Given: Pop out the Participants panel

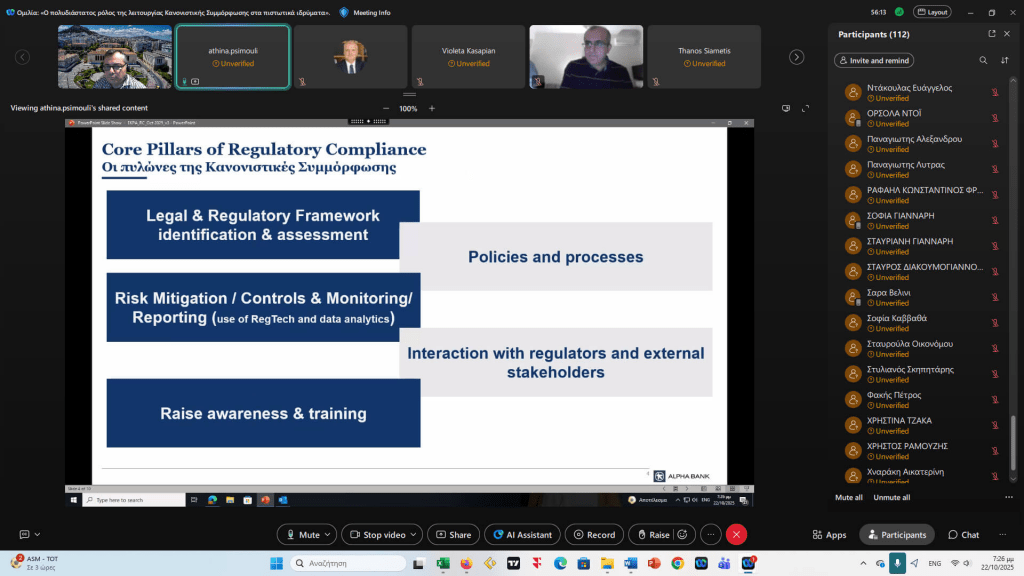Looking at the screenshot, I should 985,34.
